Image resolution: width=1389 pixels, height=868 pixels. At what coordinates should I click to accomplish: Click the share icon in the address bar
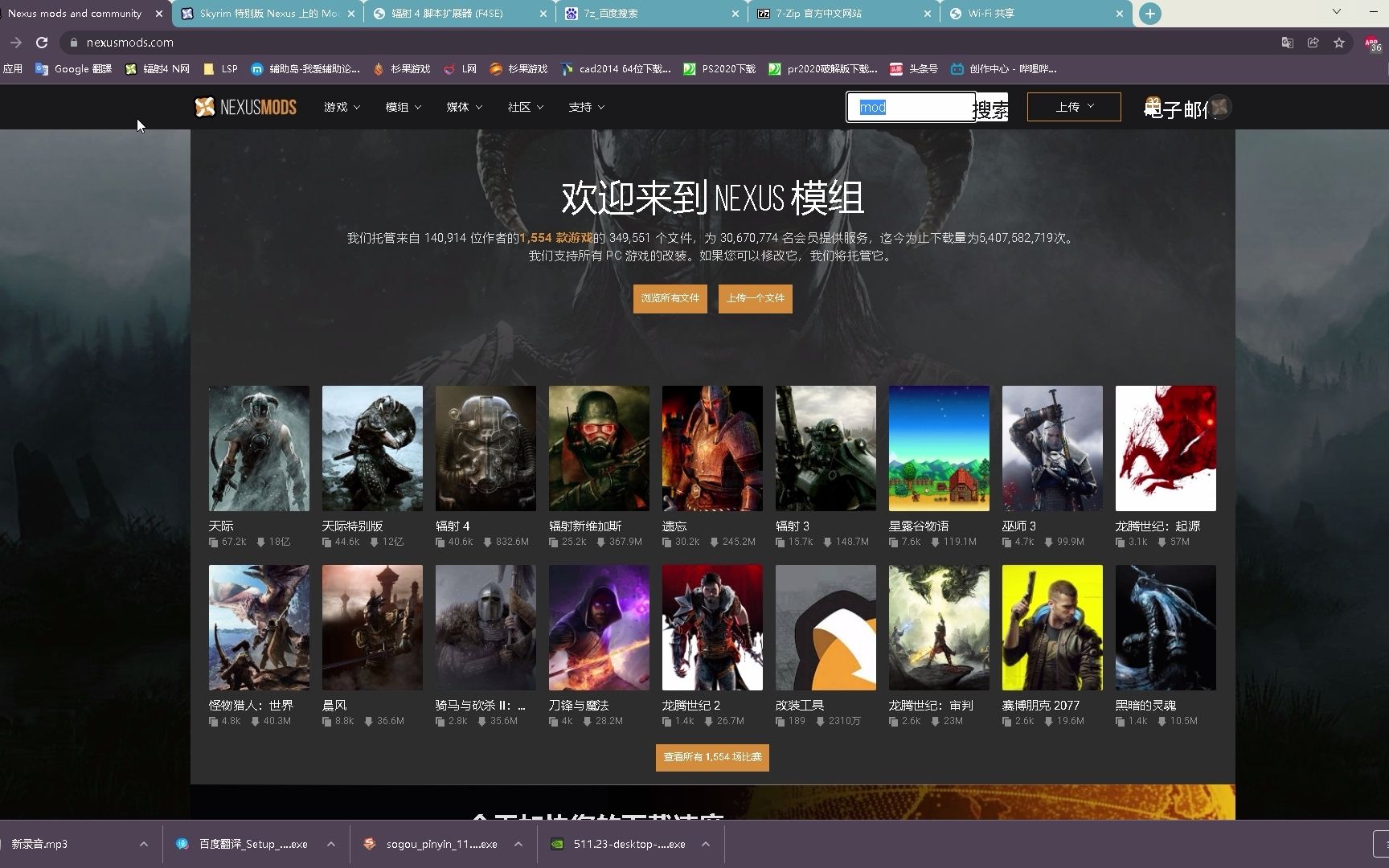[x=1313, y=43]
